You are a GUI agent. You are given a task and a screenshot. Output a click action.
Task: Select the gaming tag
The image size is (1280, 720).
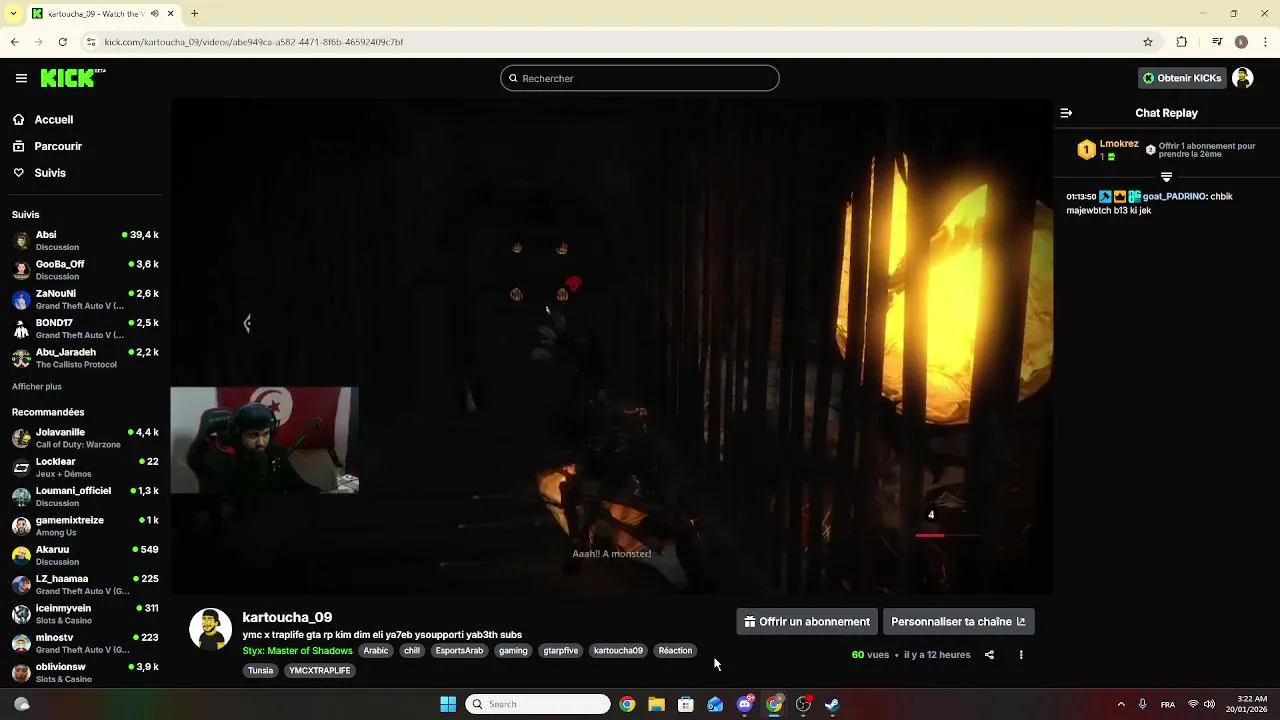(x=513, y=651)
